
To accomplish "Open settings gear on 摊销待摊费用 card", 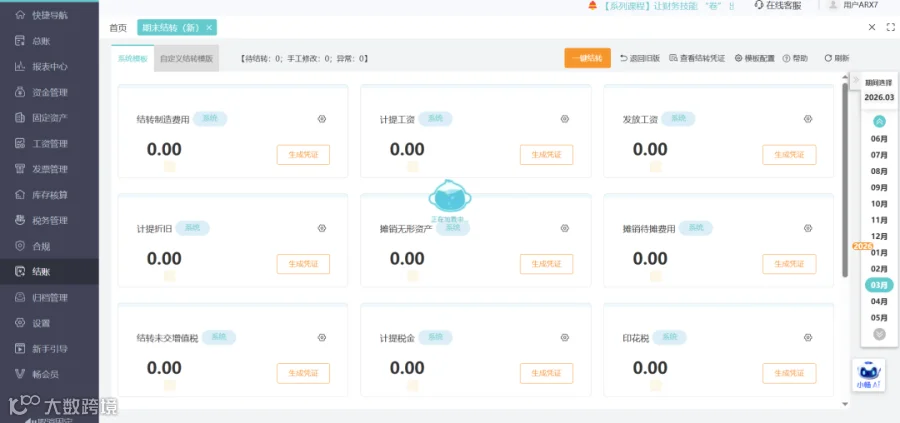I will tap(808, 228).
